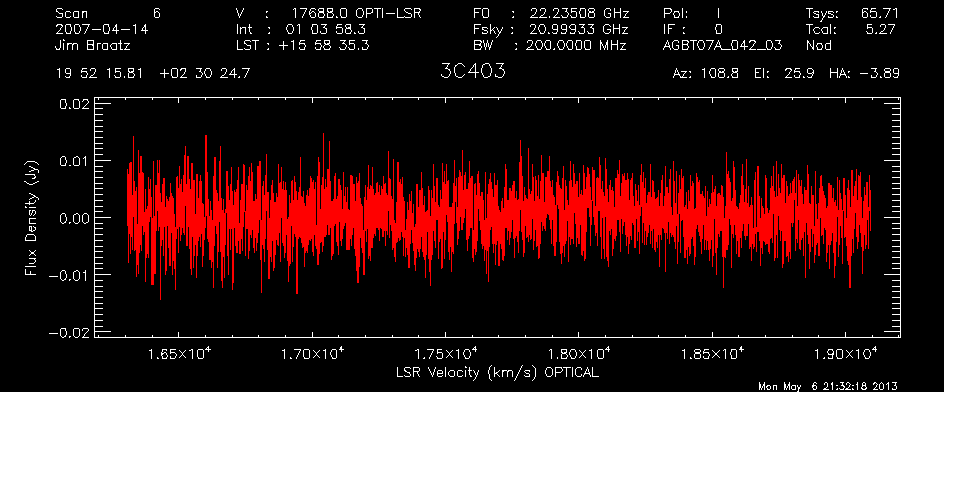Click bandwidth value 200.0000 MHz

point(576,45)
